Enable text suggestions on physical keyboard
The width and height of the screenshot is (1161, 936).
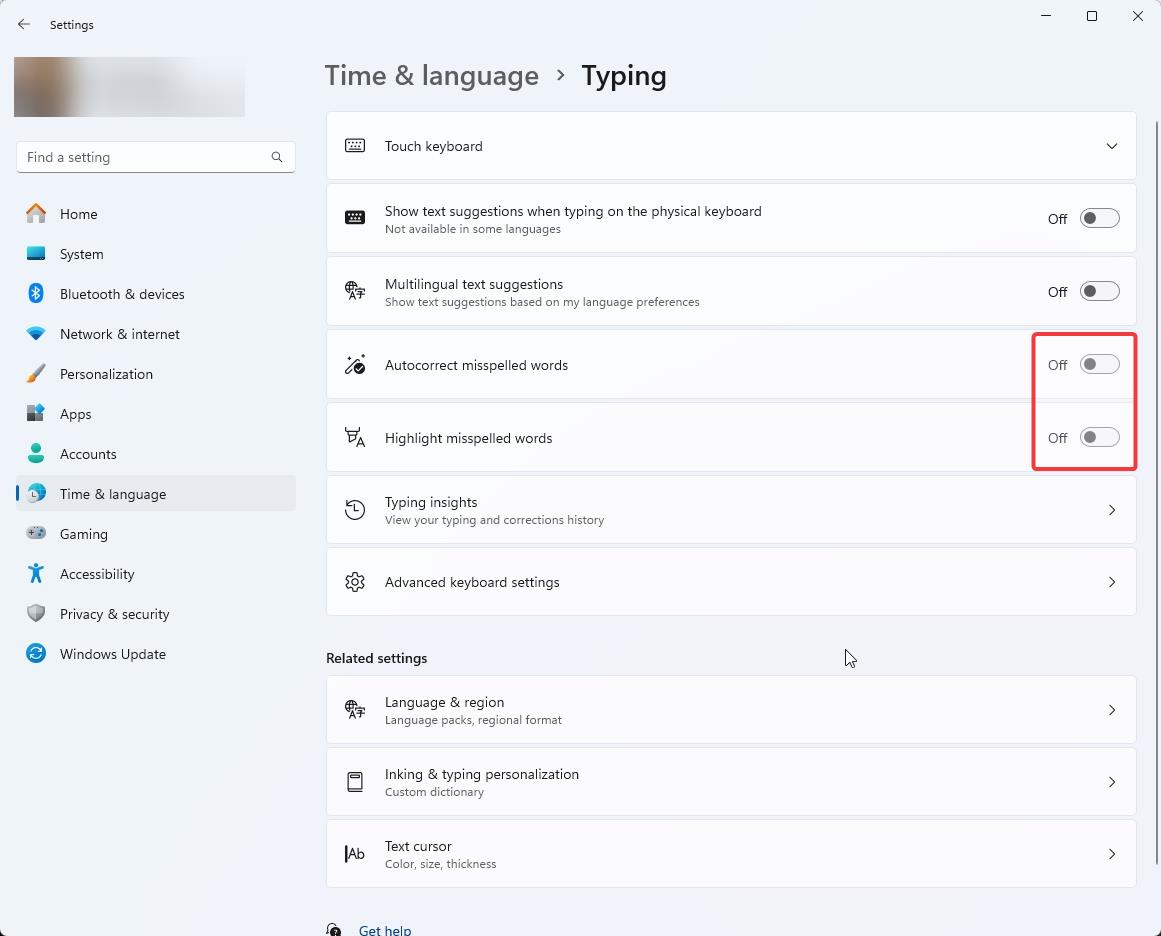pos(1100,218)
